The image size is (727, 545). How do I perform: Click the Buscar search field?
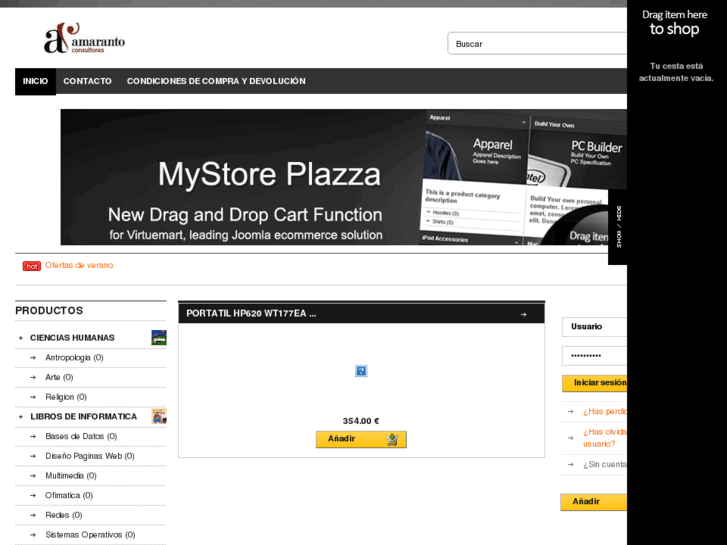[537, 44]
